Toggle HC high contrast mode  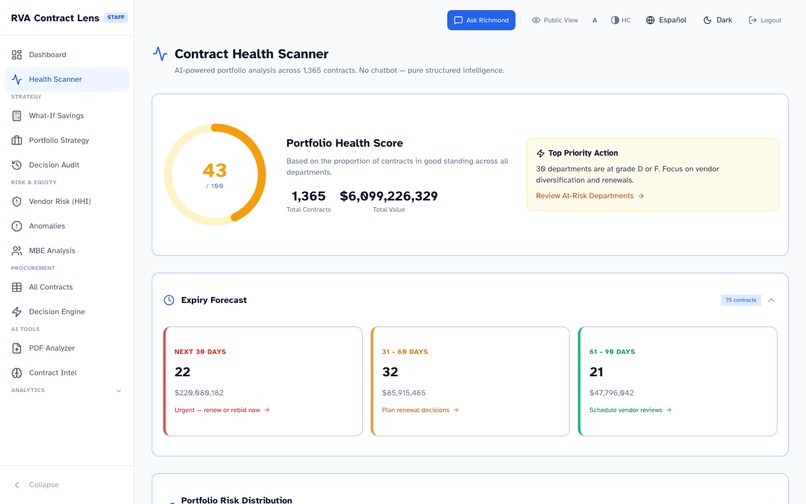click(x=620, y=20)
